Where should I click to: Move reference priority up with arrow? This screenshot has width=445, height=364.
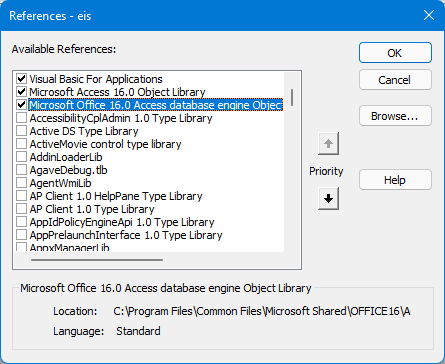coord(328,144)
